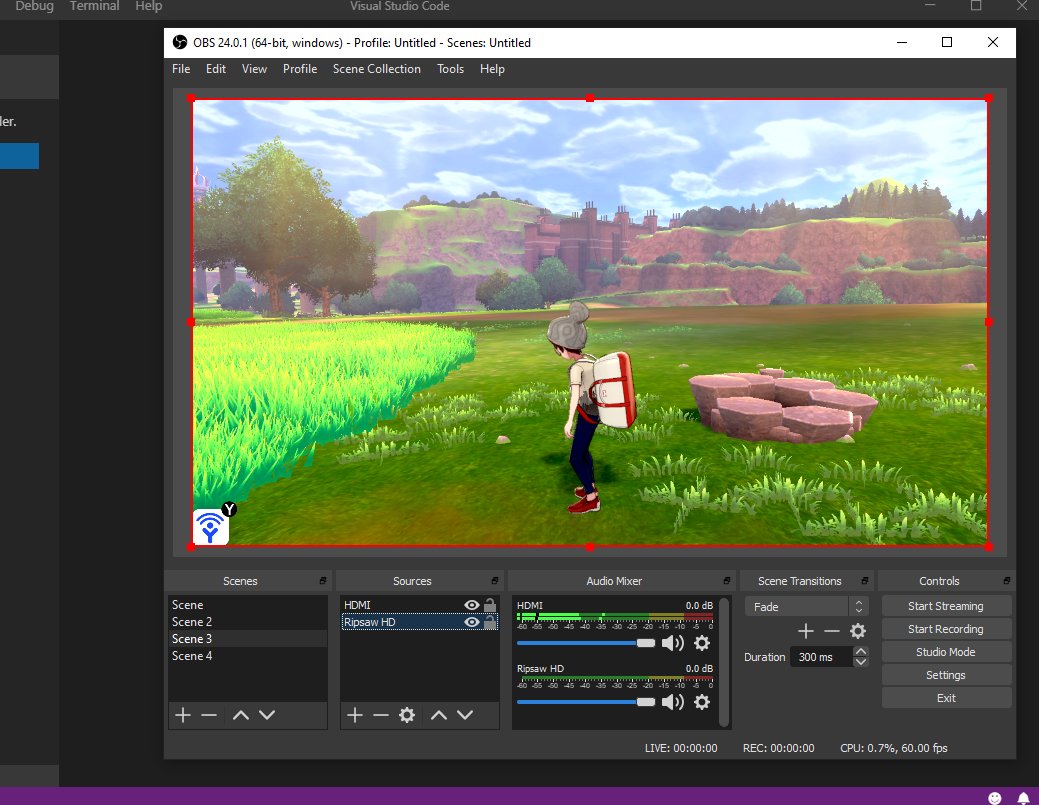Add a new source with plus icon
This screenshot has width=1039, height=805.
point(355,715)
